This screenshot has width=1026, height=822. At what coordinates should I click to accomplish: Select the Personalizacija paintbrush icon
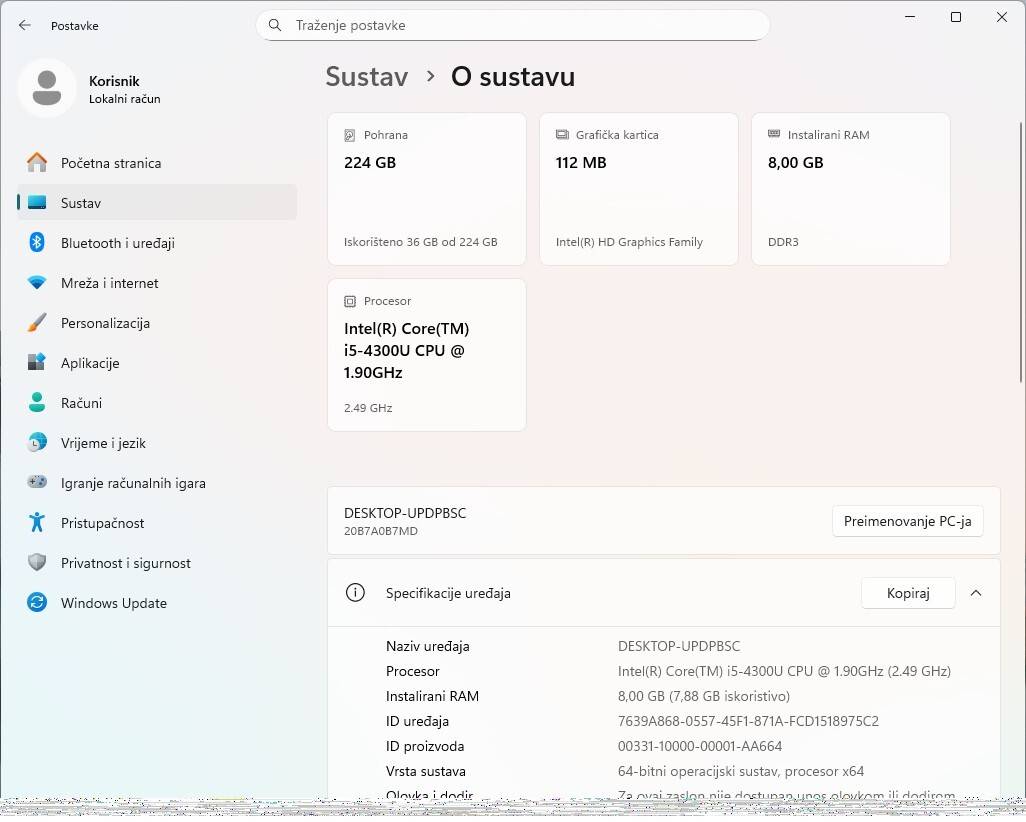click(37, 323)
